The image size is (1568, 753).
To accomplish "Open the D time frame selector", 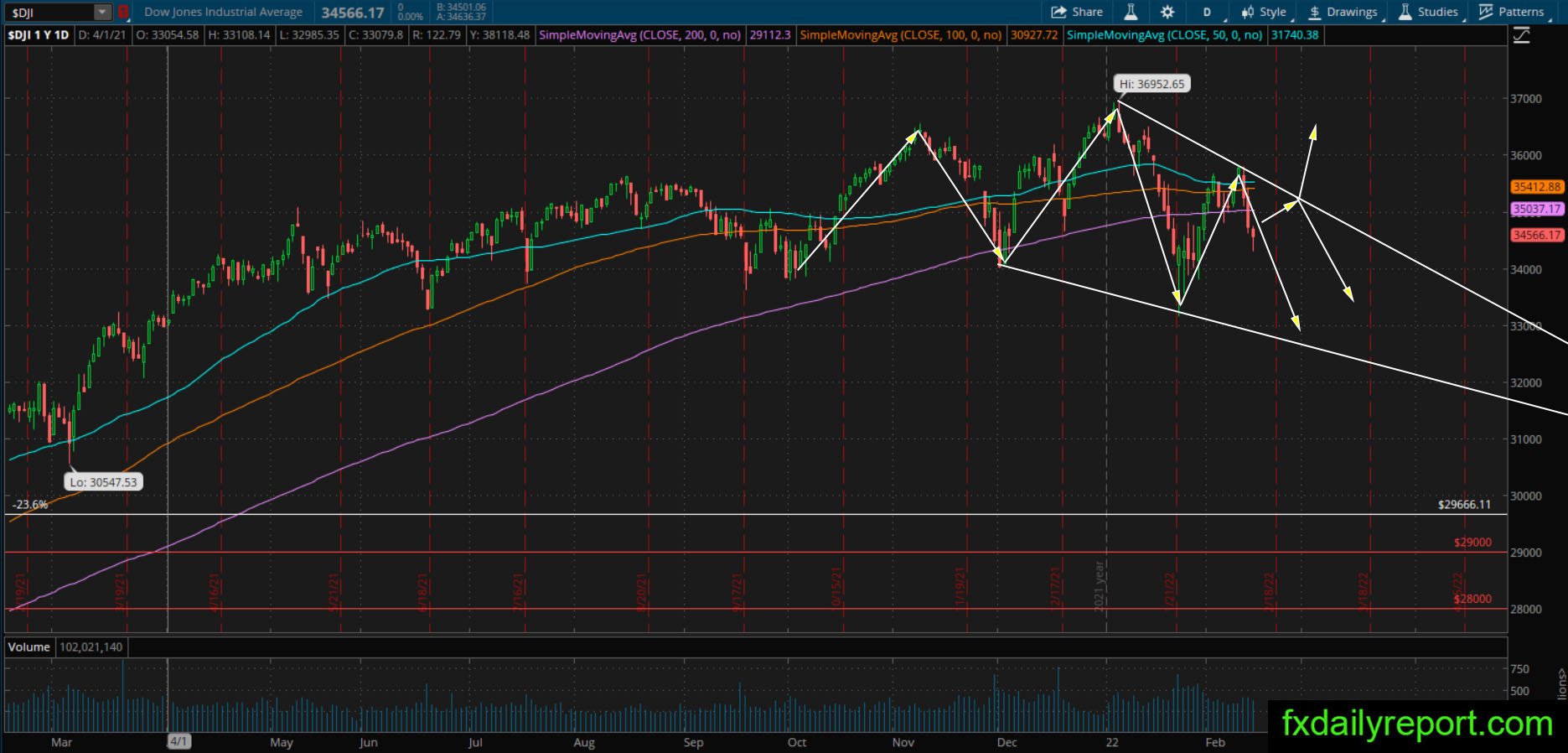I will click(x=1208, y=12).
